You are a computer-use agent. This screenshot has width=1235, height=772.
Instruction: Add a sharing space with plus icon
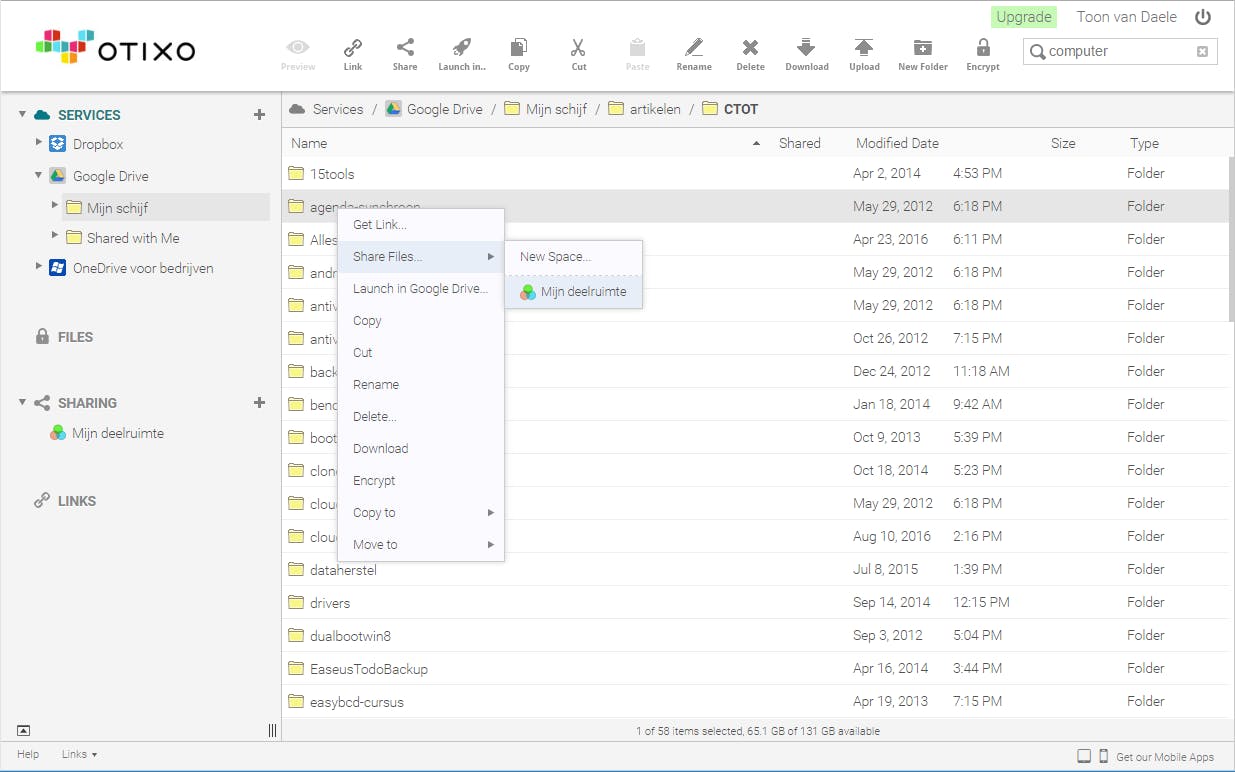pyautogui.click(x=259, y=403)
